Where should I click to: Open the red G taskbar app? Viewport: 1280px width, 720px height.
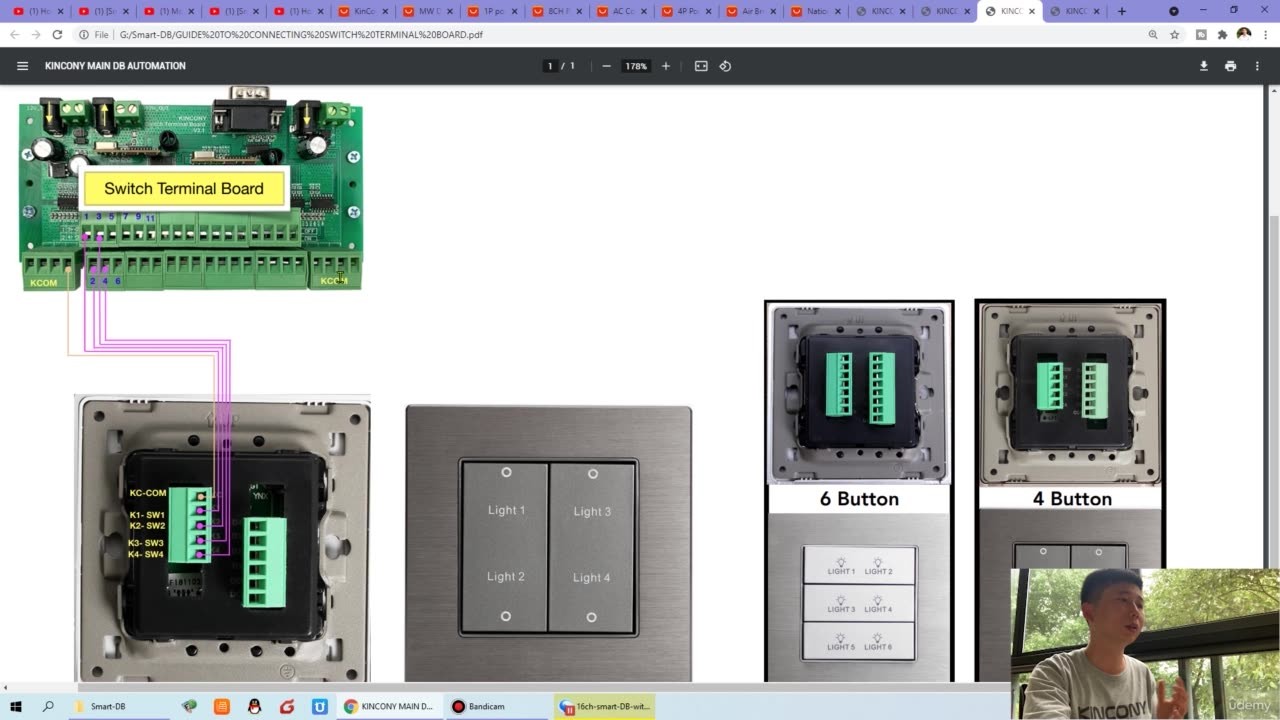pyautogui.click(x=287, y=706)
